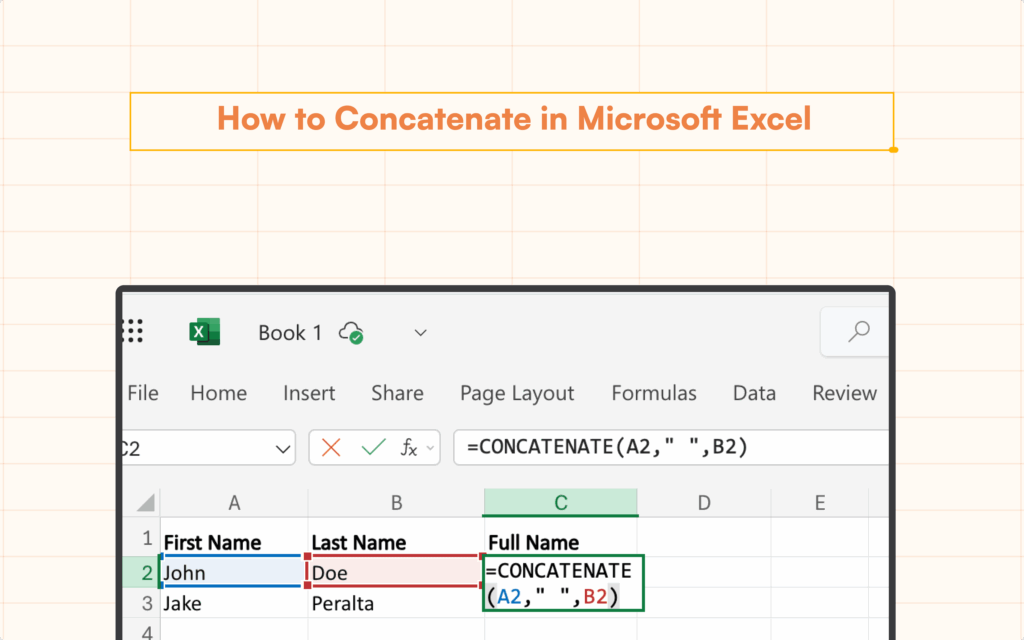Select the cell containing Peralta

click(x=396, y=603)
